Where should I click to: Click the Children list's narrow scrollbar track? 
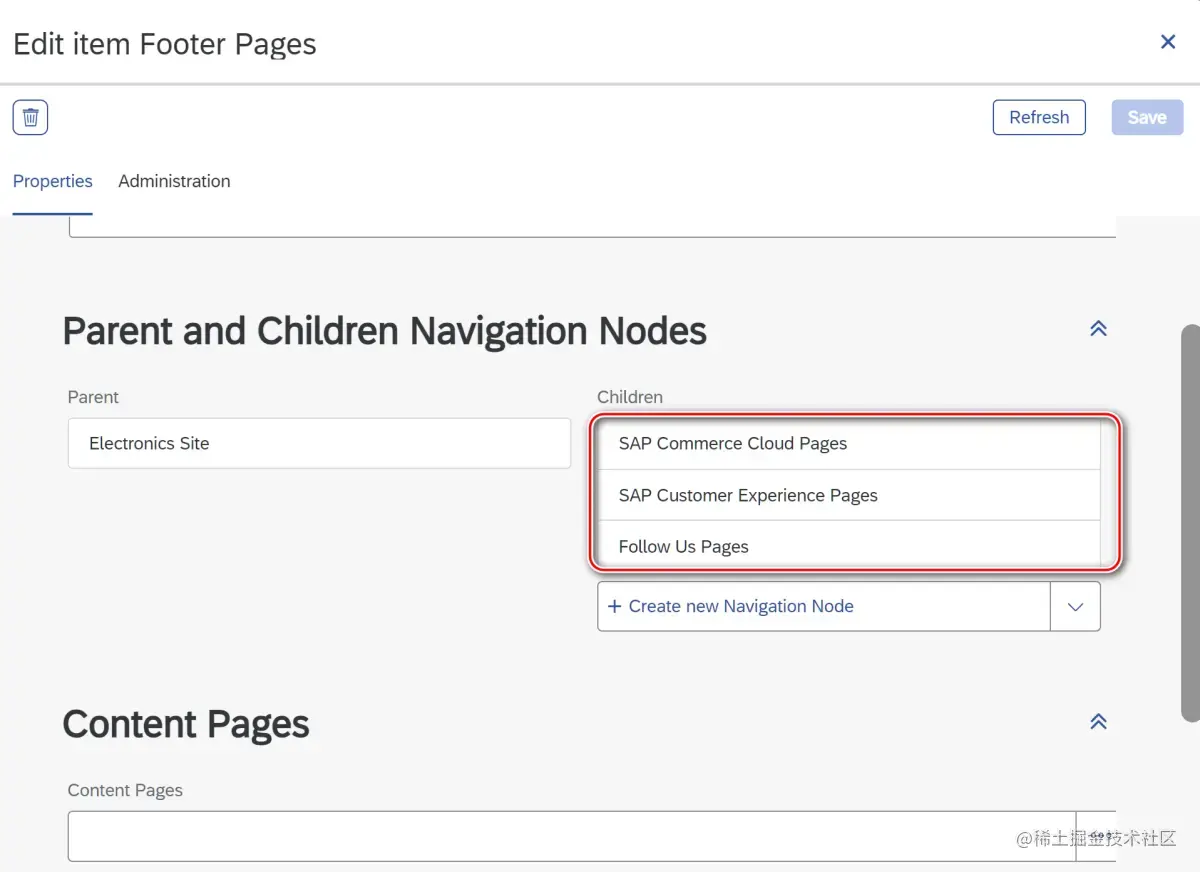1108,495
